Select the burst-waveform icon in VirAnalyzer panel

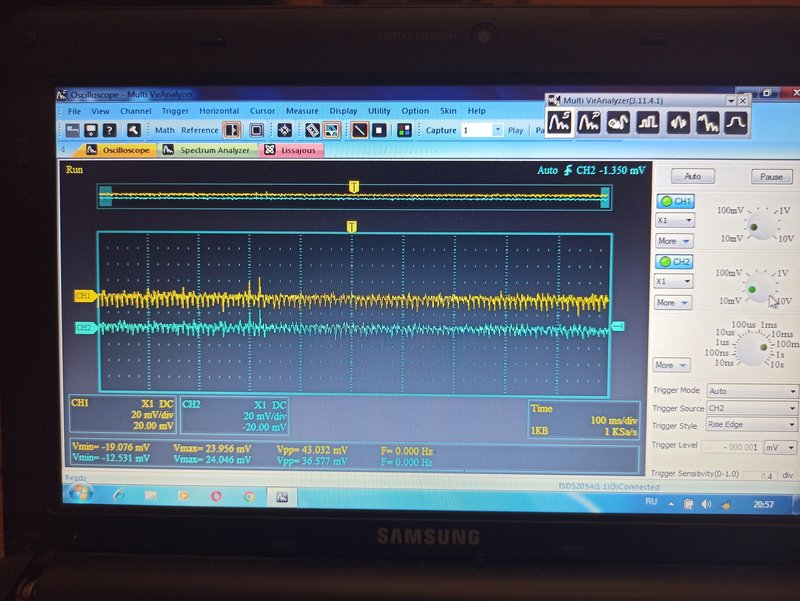[678, 122]
